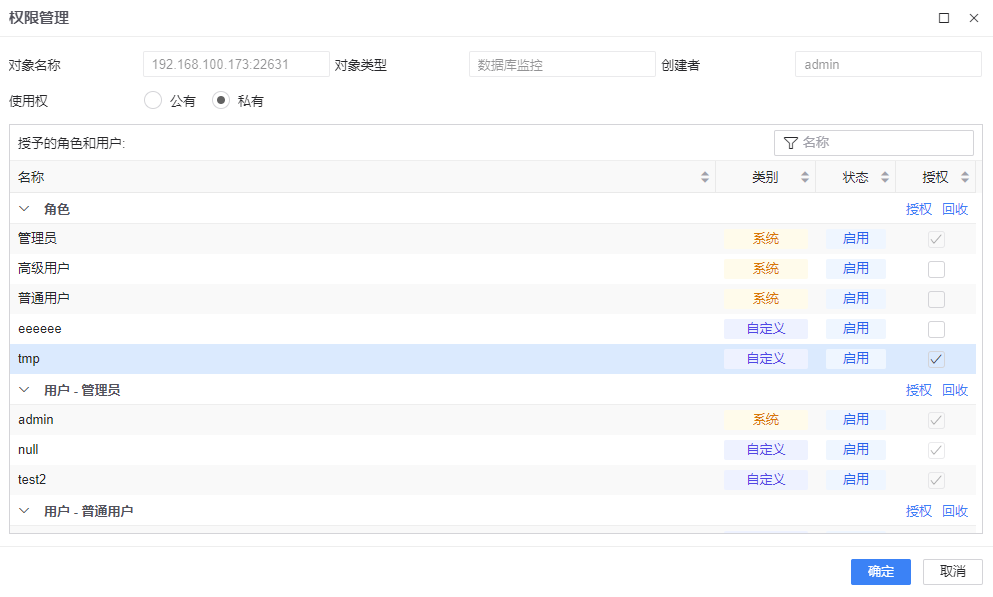Screen dimensions: 993x597
Task: Toggle authorization checkbox for test2 user
Action: pyautogui.click(x=936, y=480)
